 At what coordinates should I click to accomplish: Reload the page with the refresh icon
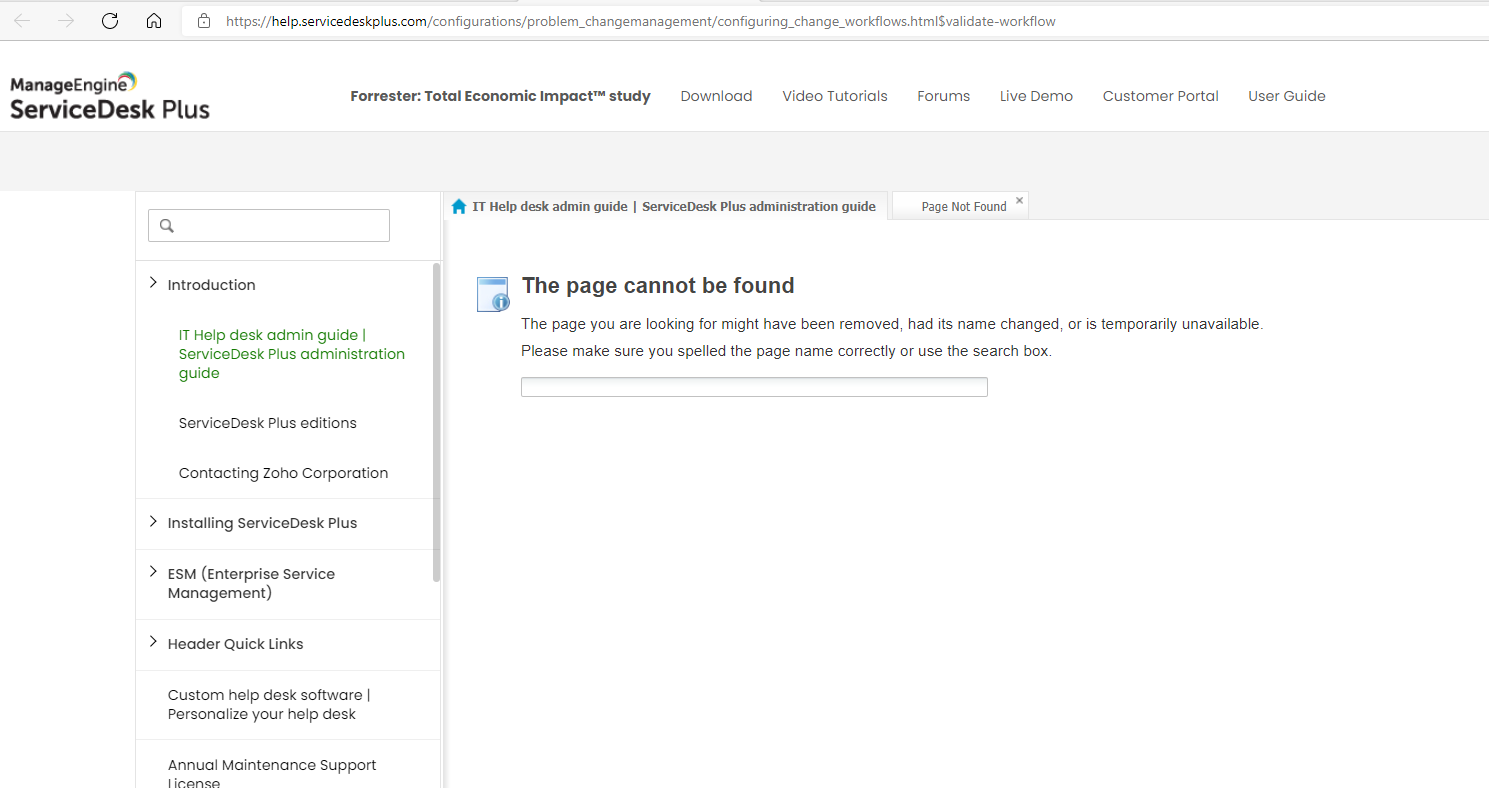click(110, 21)
